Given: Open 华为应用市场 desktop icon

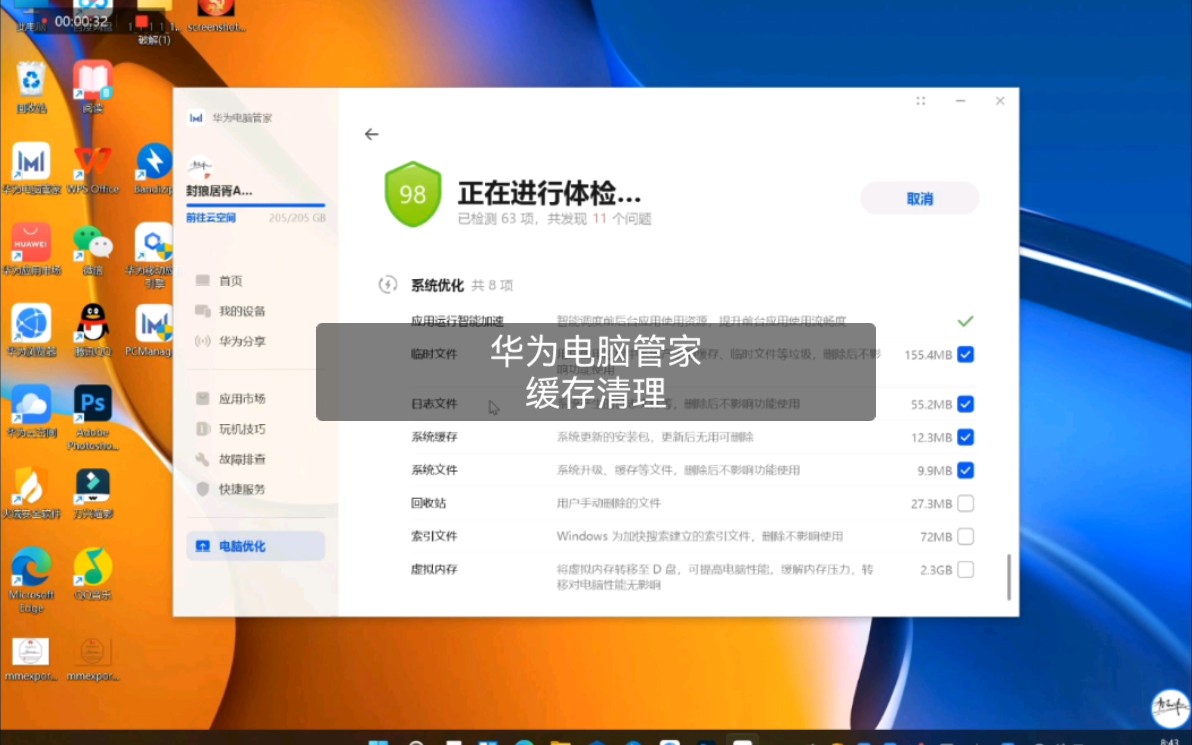Looking at the screenshot, I should coord(31,249).
